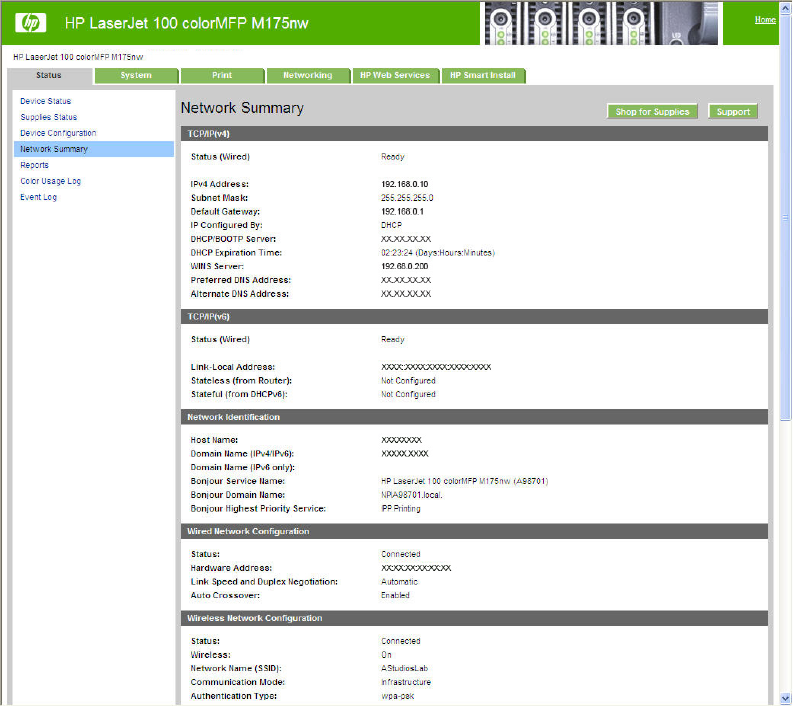The height and width of the screenshot is (706, 793).
Task: Click the IPP Printing priority service value
Action: pyautogui.click(x=401, y=508)
